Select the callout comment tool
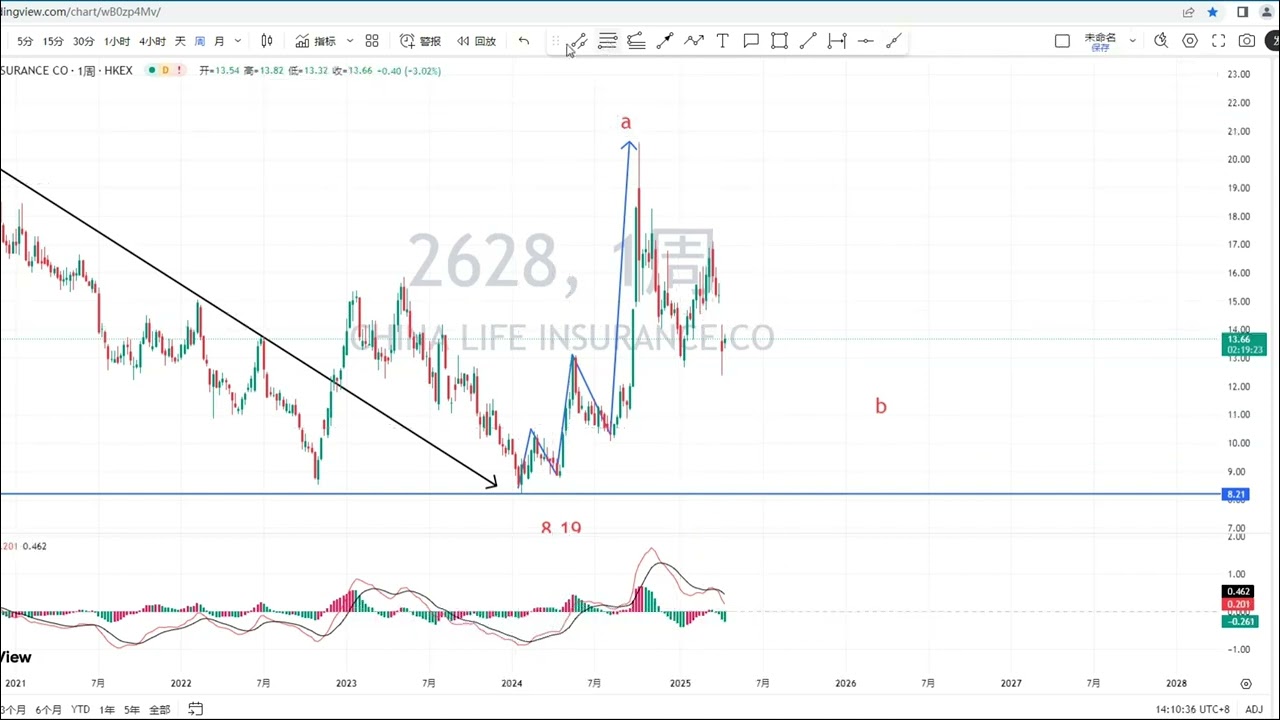 click(751, 41)
